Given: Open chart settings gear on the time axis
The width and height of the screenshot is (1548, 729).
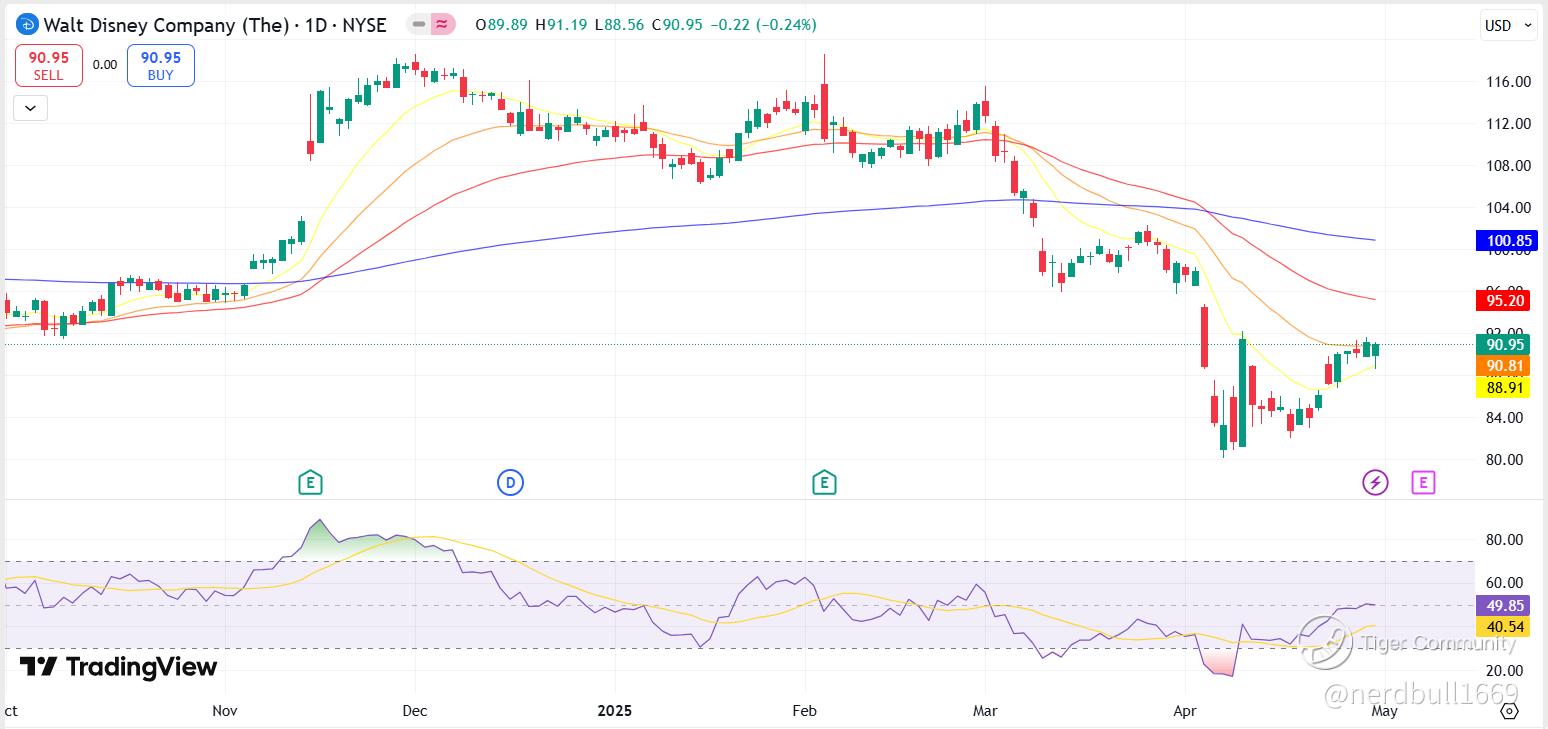Looking at the screenshot, I should point(1509,711).
